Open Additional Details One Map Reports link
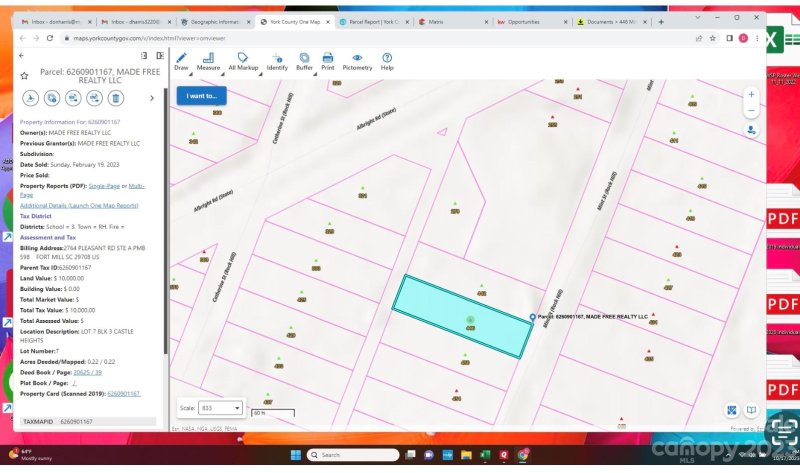This screenshot has width=800, height=473. point(79,205)
